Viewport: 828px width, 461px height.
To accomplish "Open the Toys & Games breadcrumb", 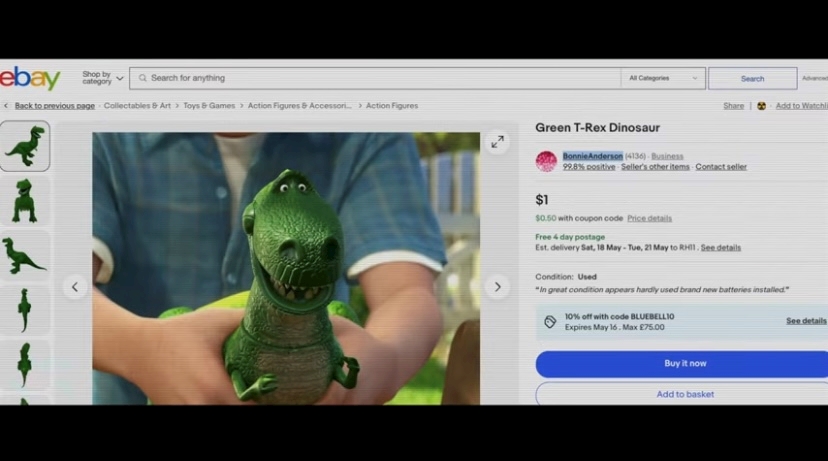I will pos(209,105).
